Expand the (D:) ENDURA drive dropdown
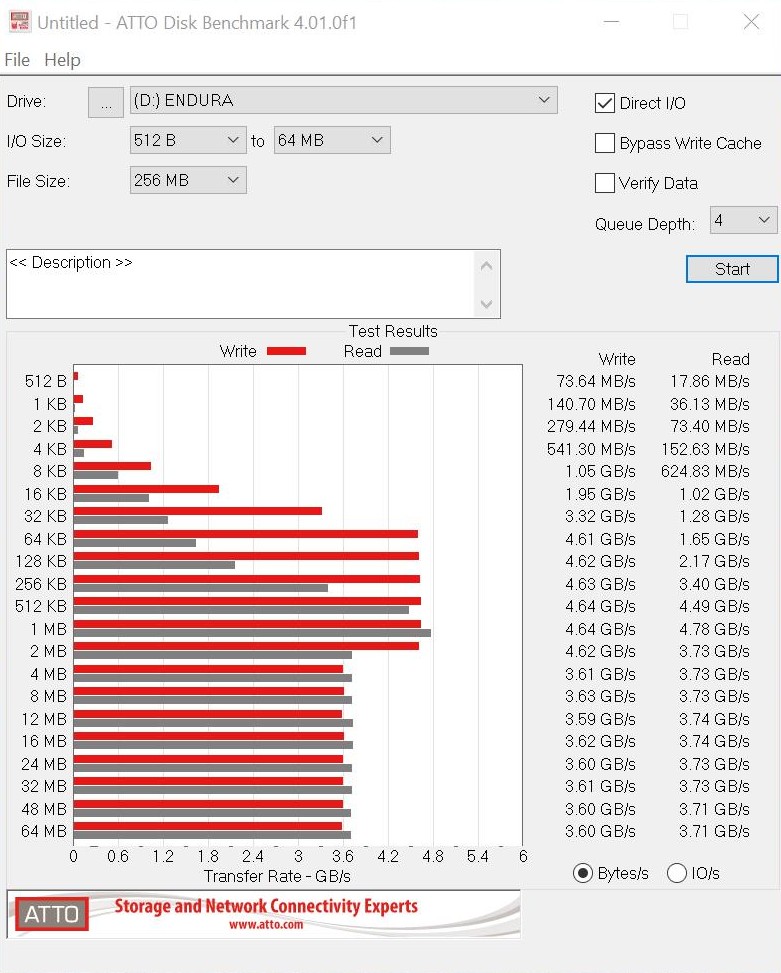Screen dimensions: 781x973 pos(344,100)
